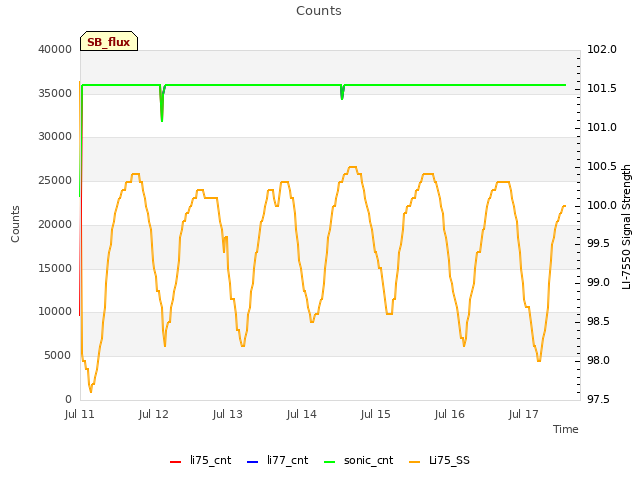
Task: Select the sonic_cnt legend label
Action: (x=369, y=460)
